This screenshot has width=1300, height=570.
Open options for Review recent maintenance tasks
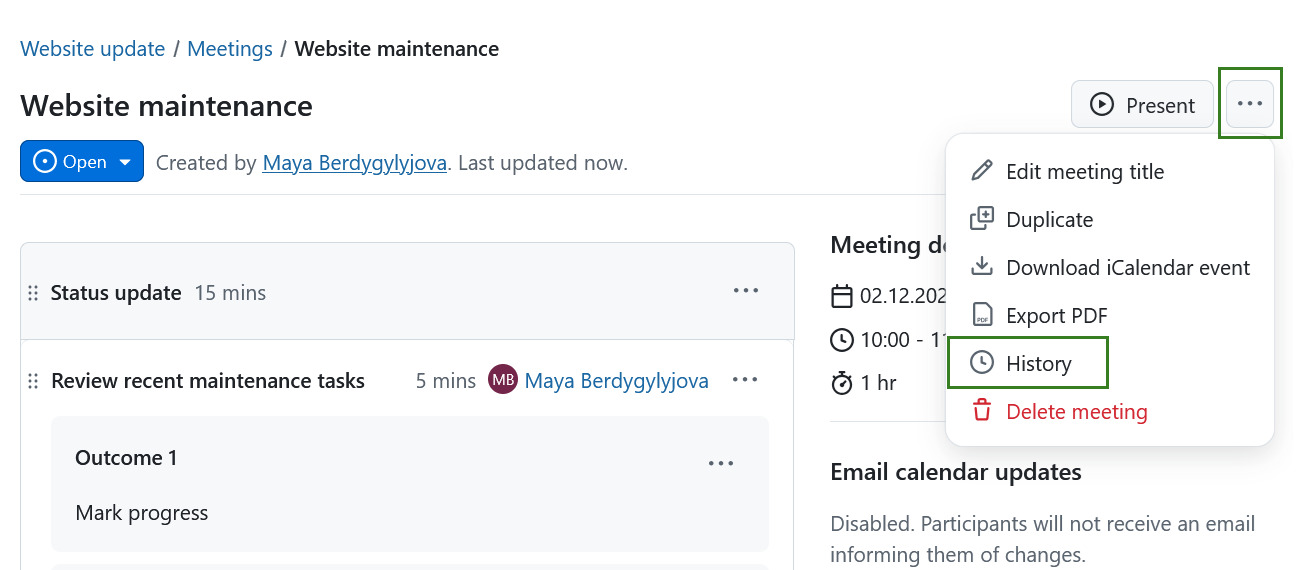tap(745, 380)
